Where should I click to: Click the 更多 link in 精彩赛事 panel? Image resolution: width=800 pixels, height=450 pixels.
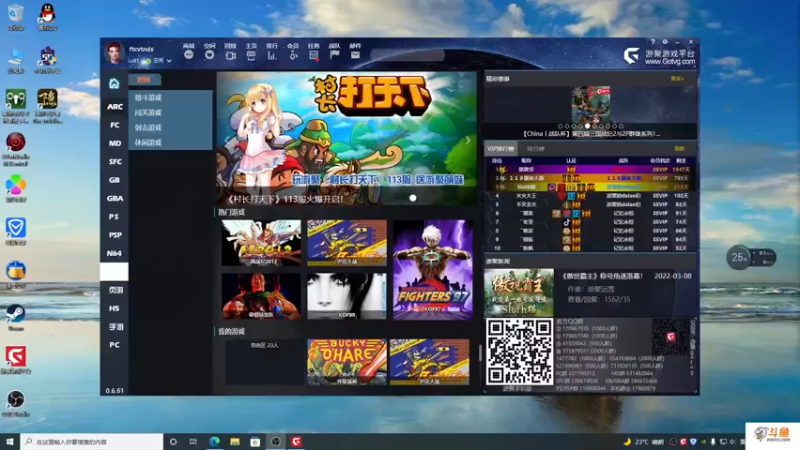click(x=677, y=79)
